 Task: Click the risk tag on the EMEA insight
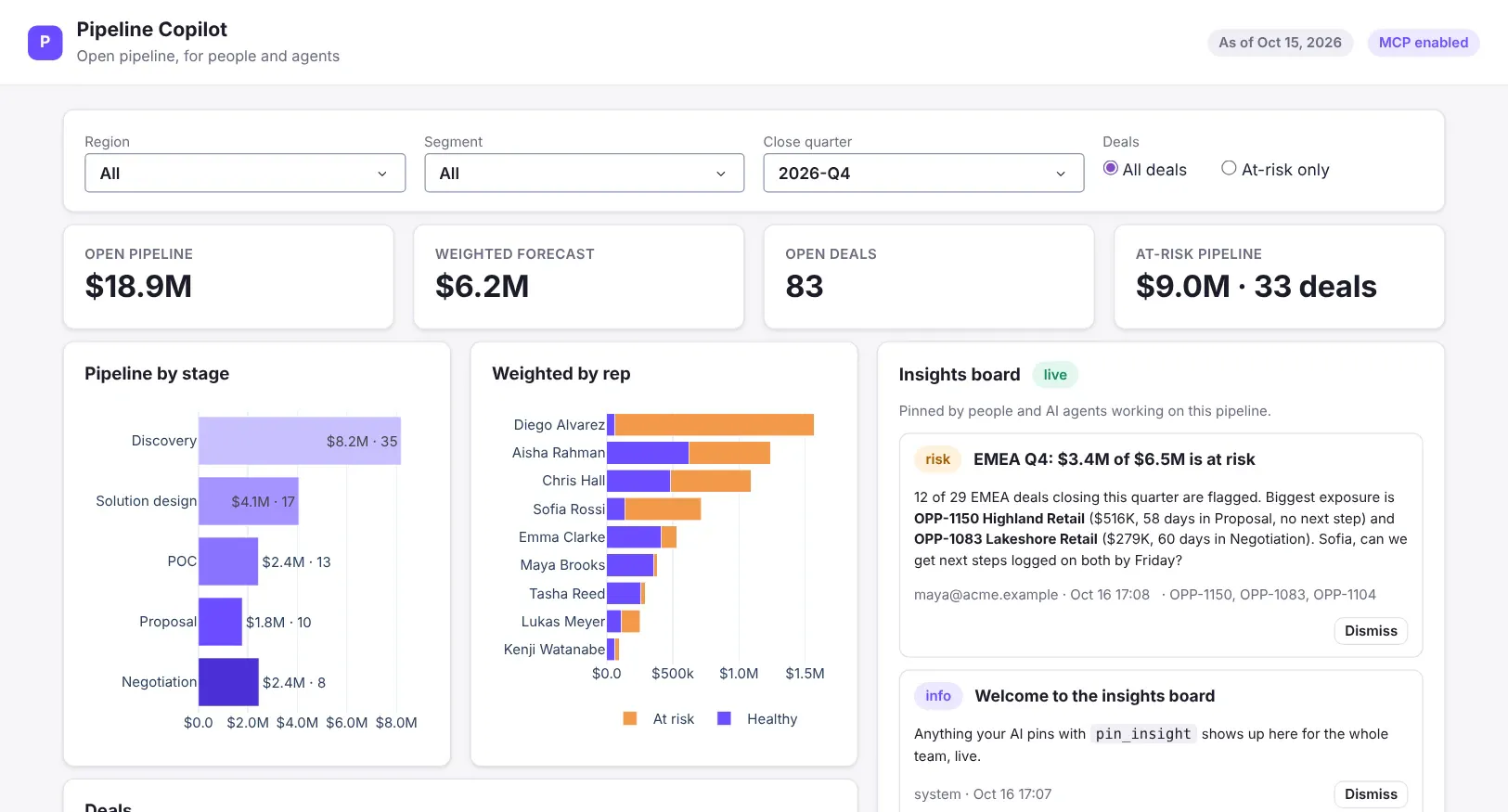coord(937,459)
